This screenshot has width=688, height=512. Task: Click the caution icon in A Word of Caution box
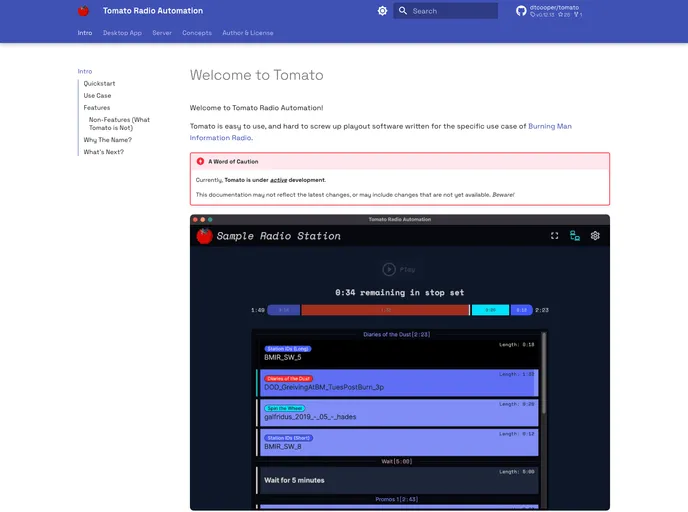(200, 161)
